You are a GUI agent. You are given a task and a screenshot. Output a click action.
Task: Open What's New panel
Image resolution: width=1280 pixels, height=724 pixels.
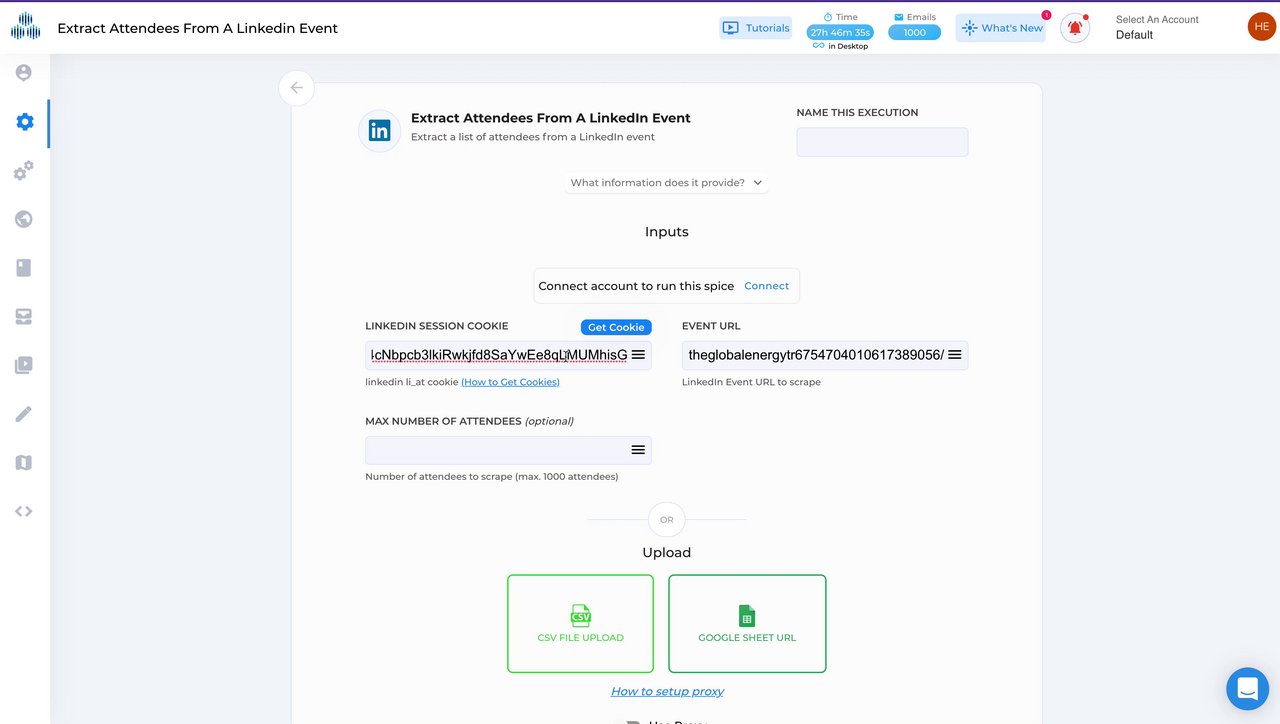click(x=1001, y=28)
